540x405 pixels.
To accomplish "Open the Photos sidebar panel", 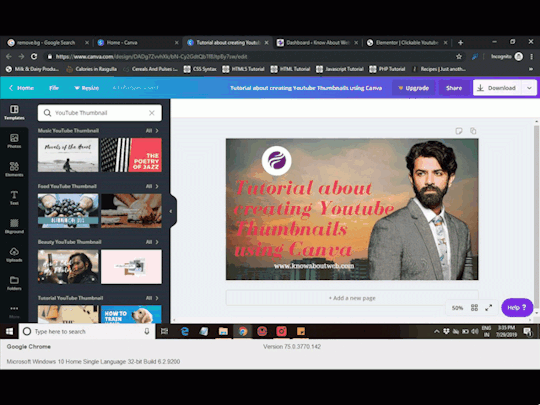I will pyautogui.click(x=14, y=141).
